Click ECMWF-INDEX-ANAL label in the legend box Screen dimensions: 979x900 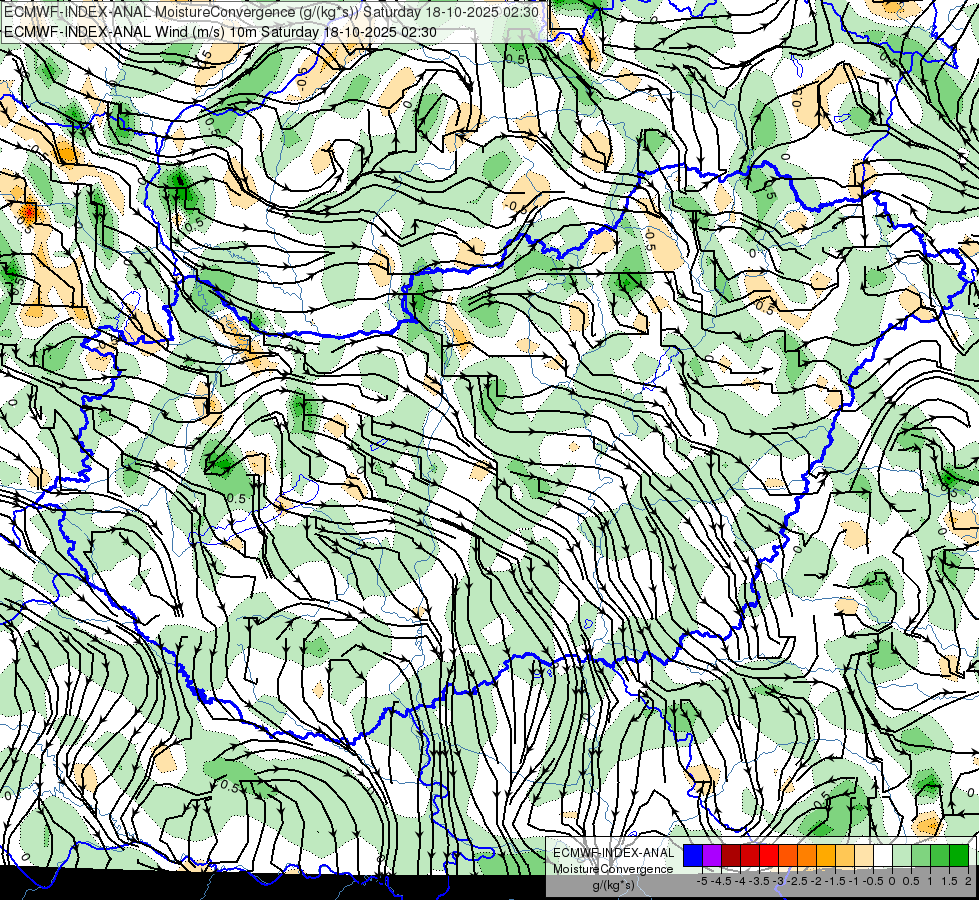[614, 853]
